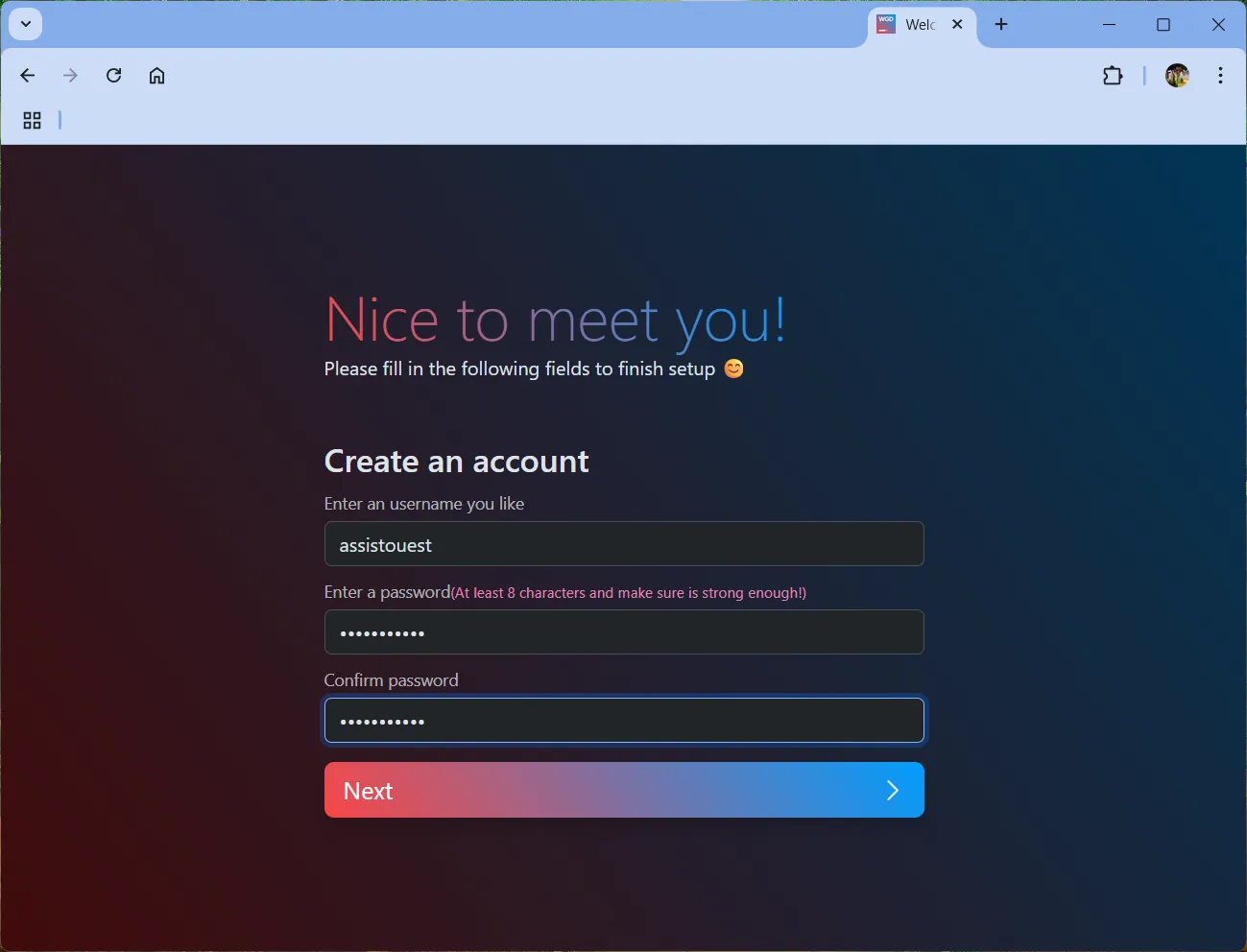
Task: Click the 'Create an account' heading
Action: coord(457,462)
